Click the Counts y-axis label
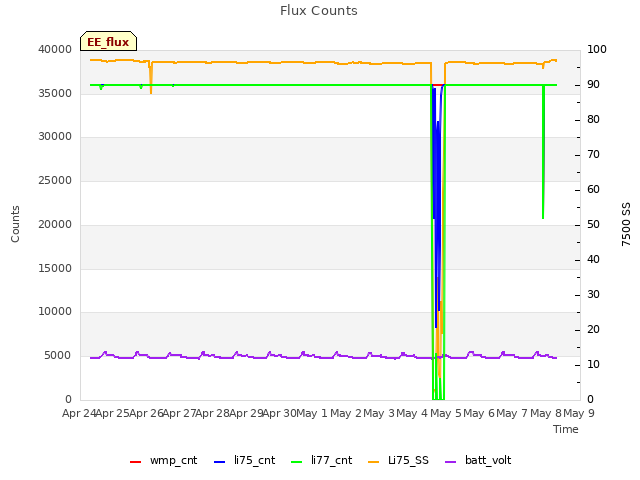This screenshot has height=480, width=640. coord(15,224)
